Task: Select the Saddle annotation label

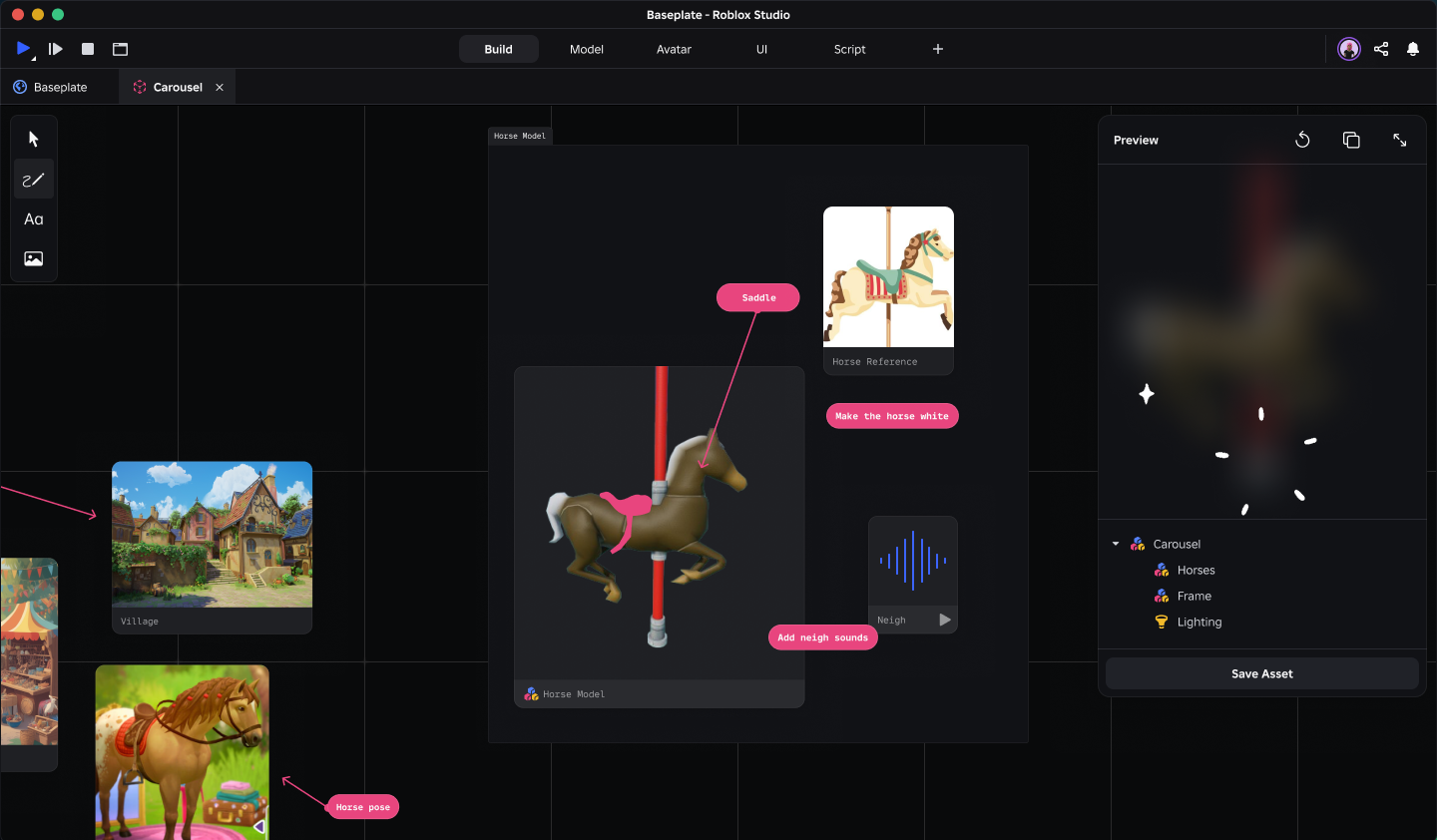Action: [x=758, y=297]
